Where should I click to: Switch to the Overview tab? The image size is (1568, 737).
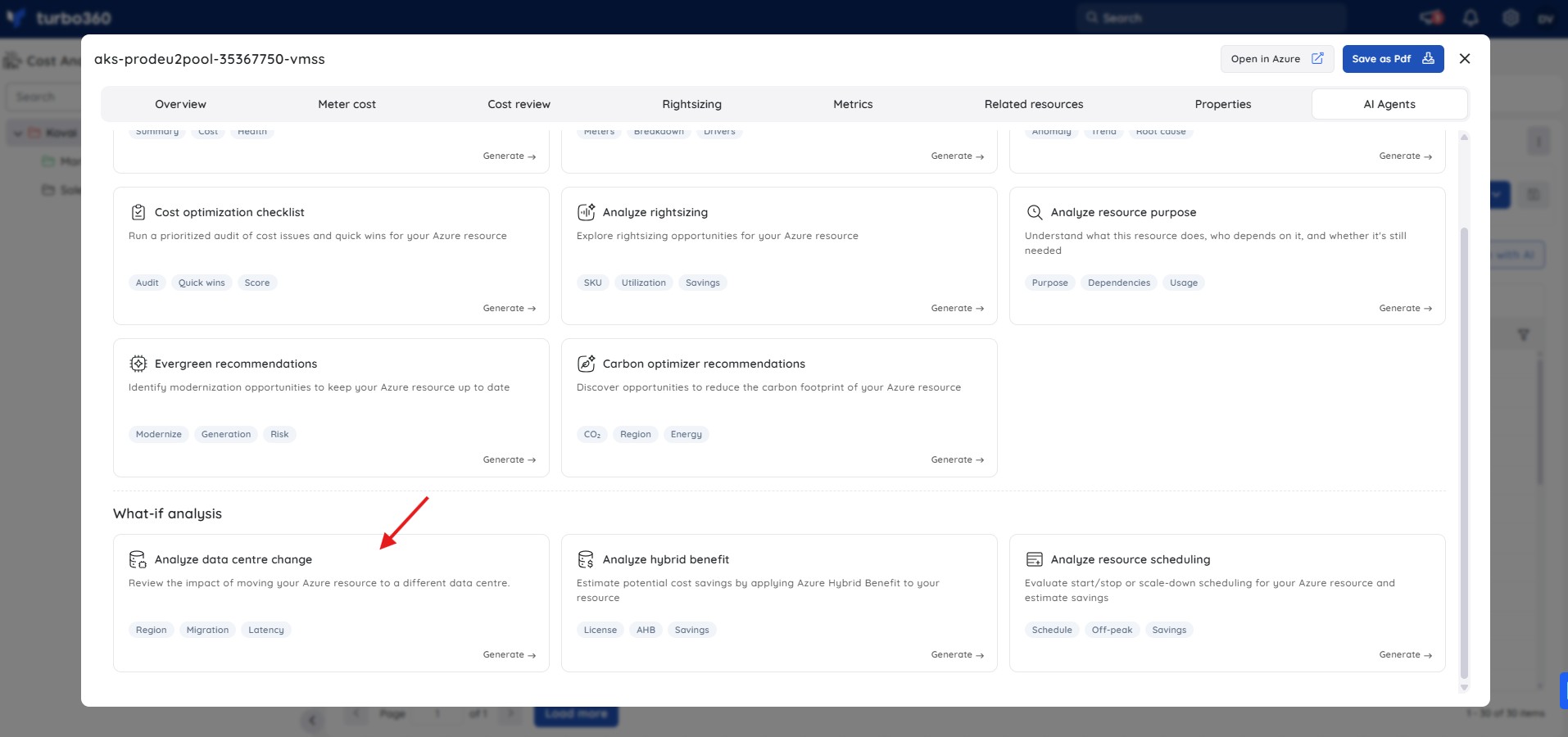180,104
